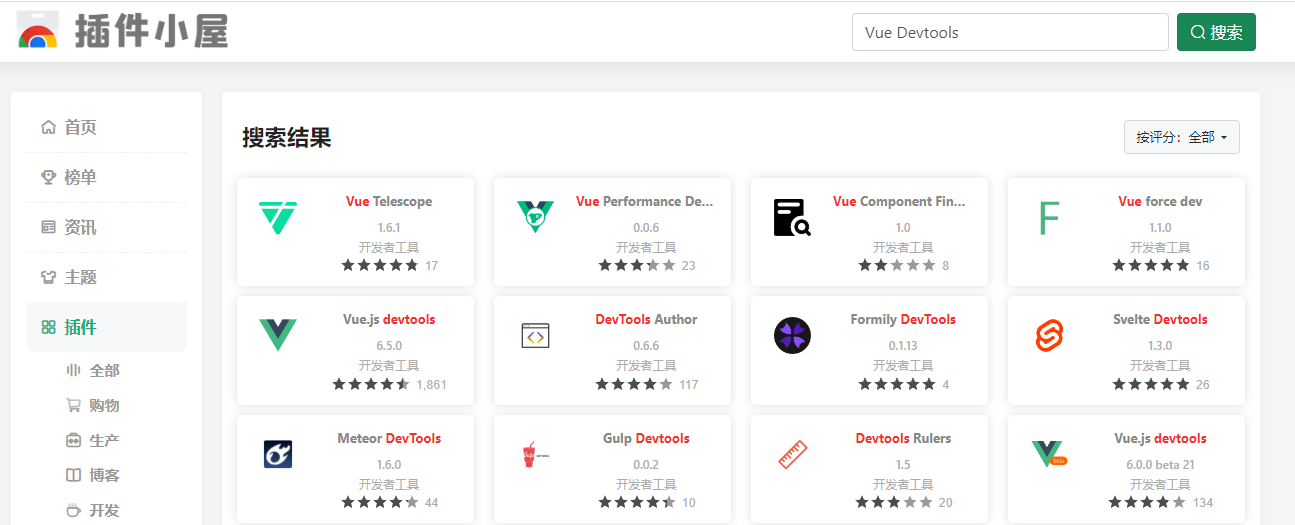This screenshot has width=1295, height=525.
Task: Go to 首页 in the sidebar
Action: 106,127
